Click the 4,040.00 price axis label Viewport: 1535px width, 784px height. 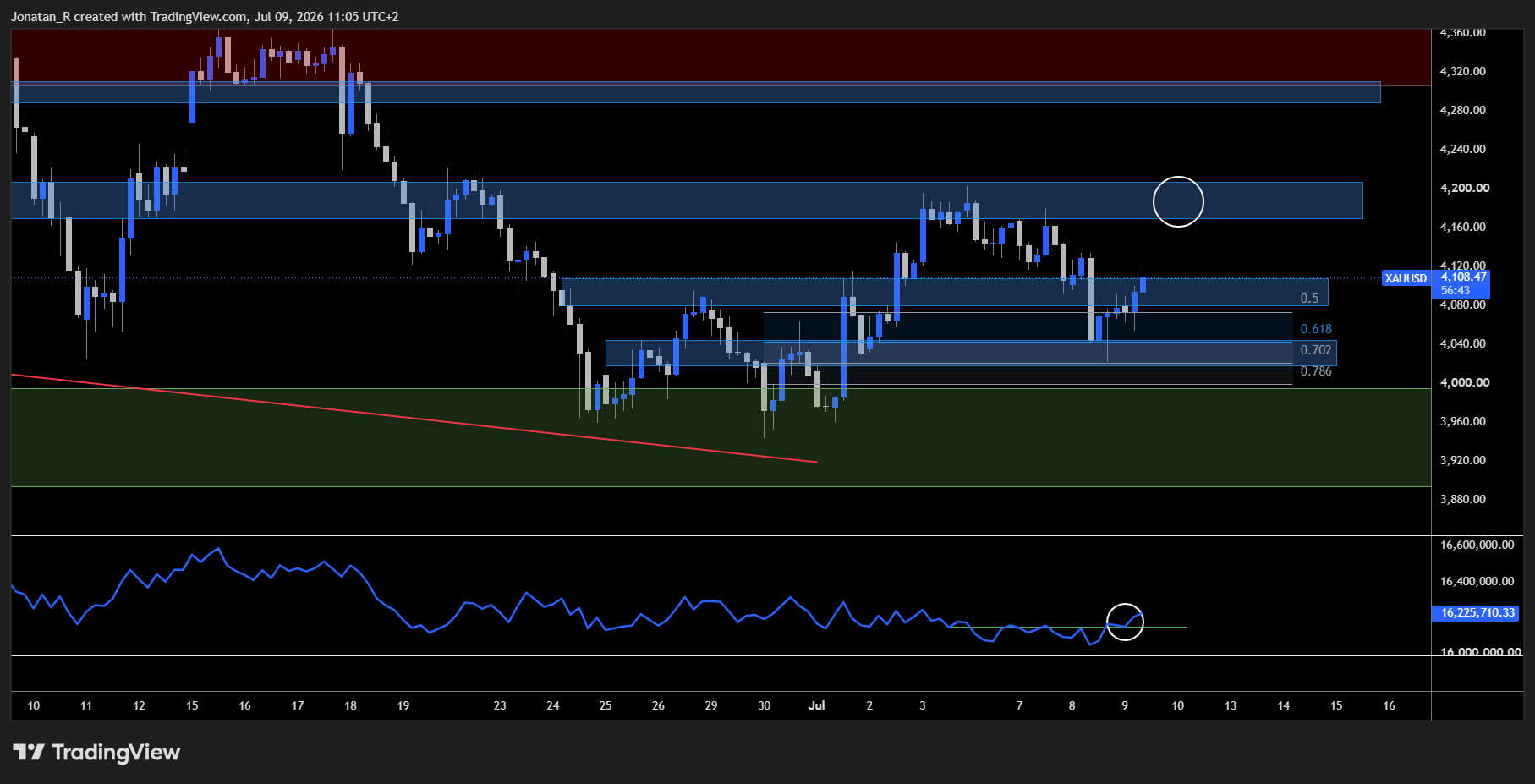tap(1462, 343)
